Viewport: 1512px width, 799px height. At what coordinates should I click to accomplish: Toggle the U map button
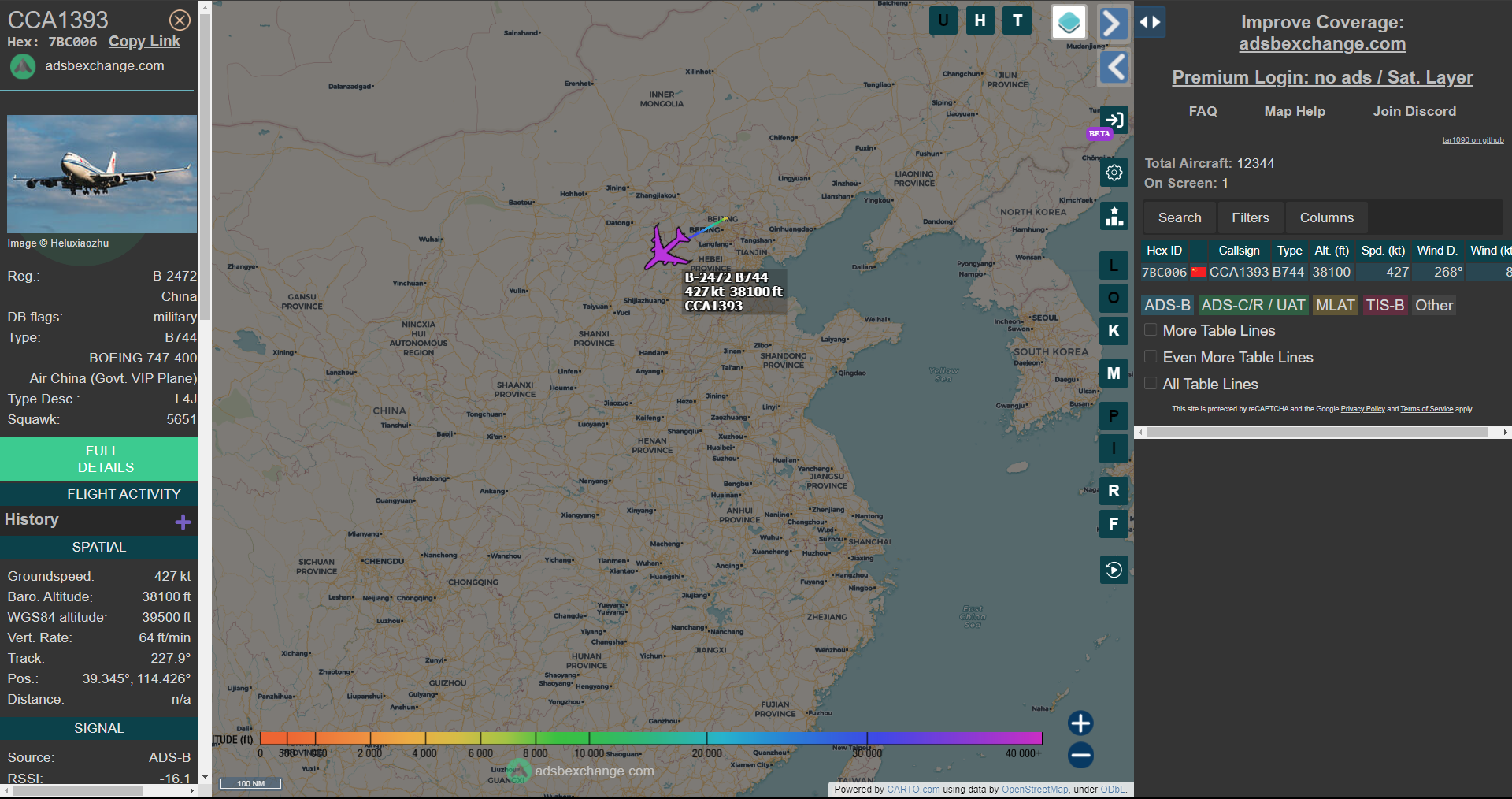pos(943,20)
